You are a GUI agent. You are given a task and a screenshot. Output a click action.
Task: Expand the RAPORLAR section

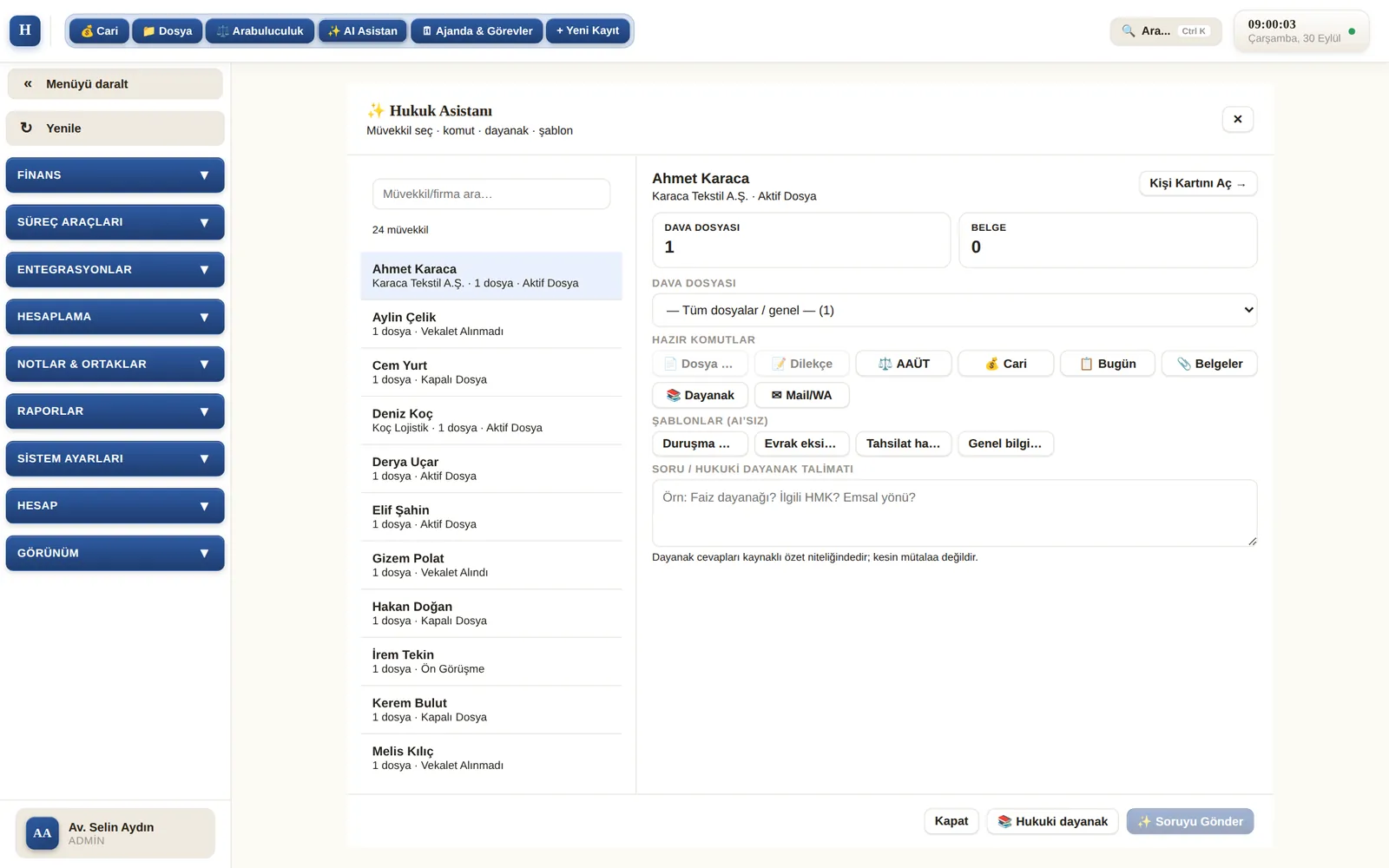point(115,411)
